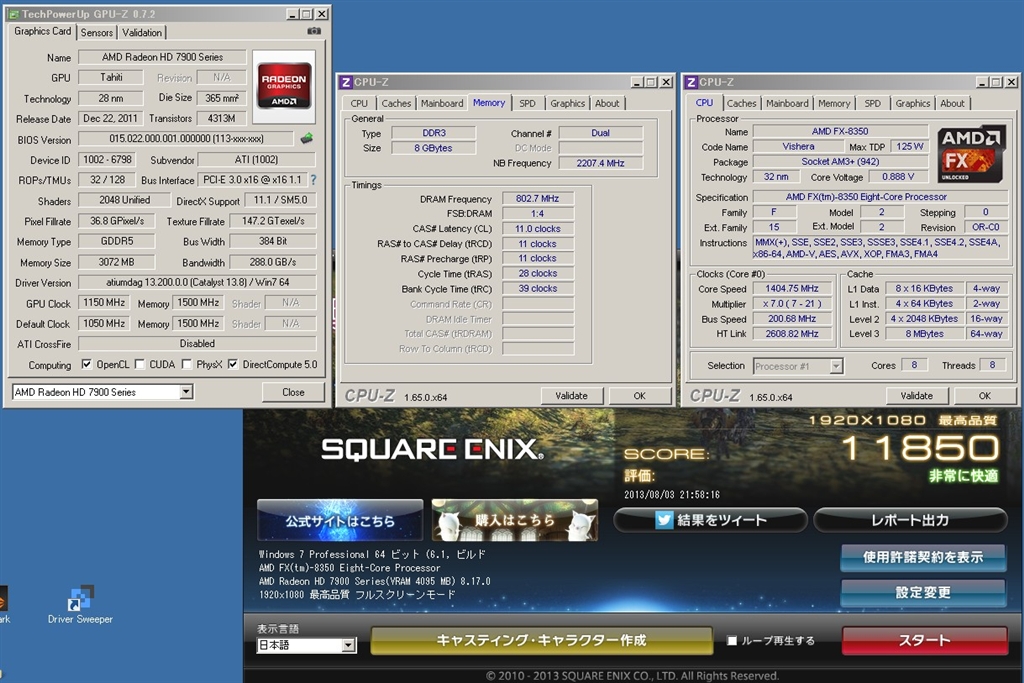Click the GPU-Z camera screenshot icon
Image resolution: width=1024 pixels, height=683 pixels.
pos(314,31)
